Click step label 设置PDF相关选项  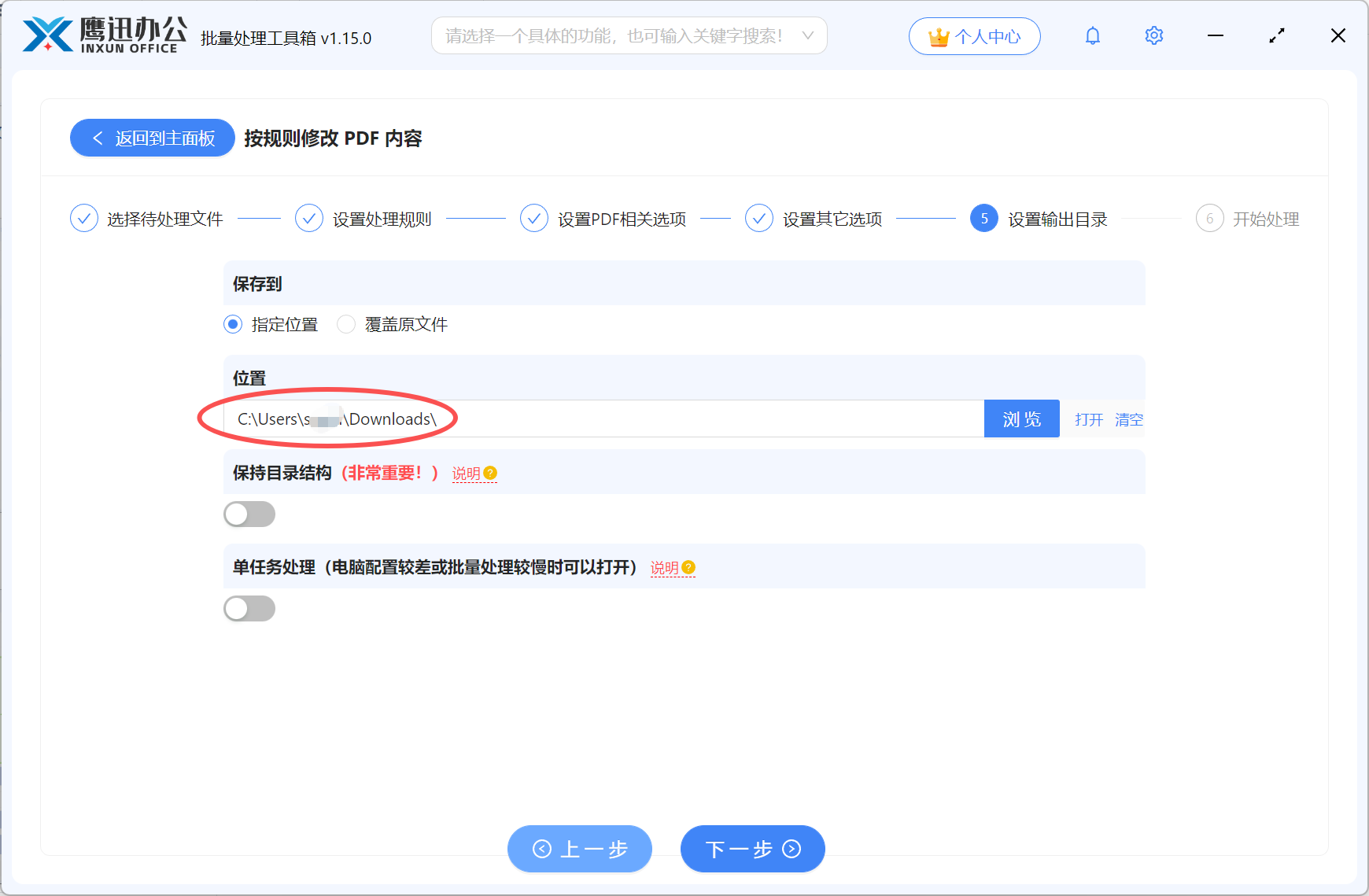[622, 219]
